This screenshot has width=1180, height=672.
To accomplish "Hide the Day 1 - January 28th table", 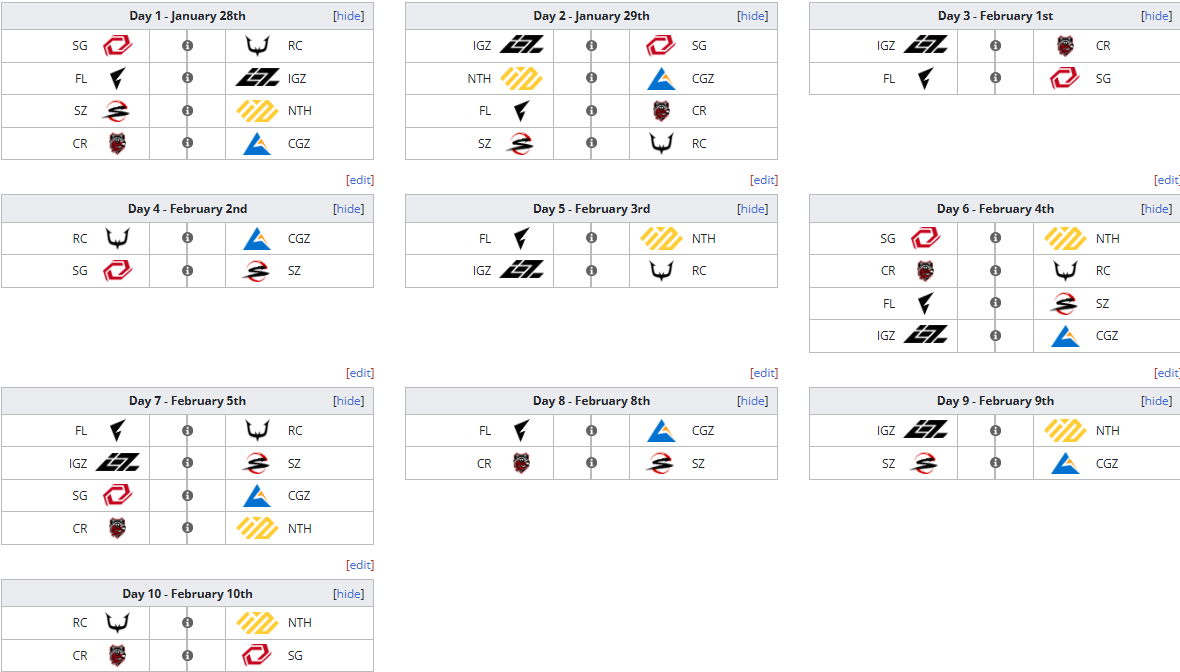I will (348, 16).
